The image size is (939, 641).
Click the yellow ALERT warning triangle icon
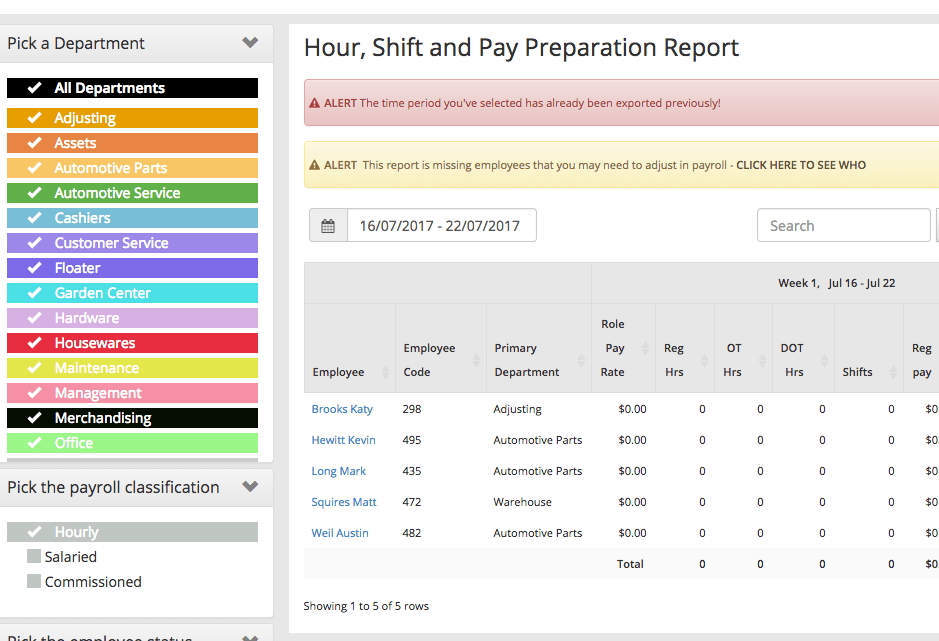(315, 163)
